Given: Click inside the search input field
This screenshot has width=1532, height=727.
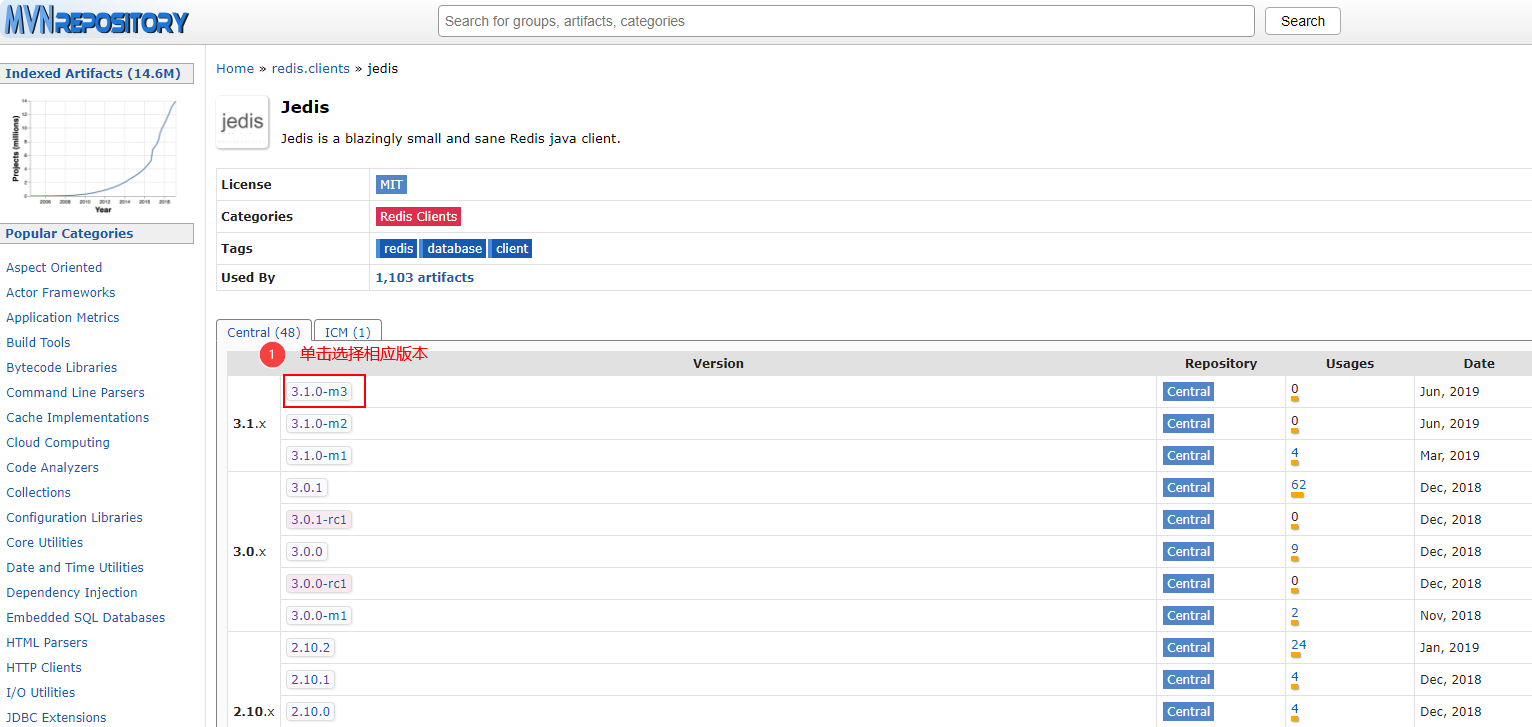Looking at the screenshot, I should (x=845, y=20).
